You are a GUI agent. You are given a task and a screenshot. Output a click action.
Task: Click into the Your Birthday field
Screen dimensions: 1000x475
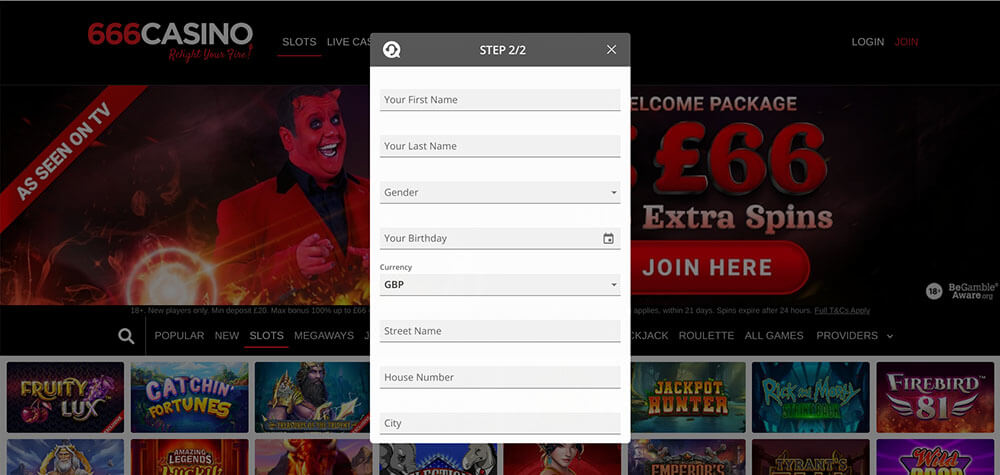click(500, 238)
